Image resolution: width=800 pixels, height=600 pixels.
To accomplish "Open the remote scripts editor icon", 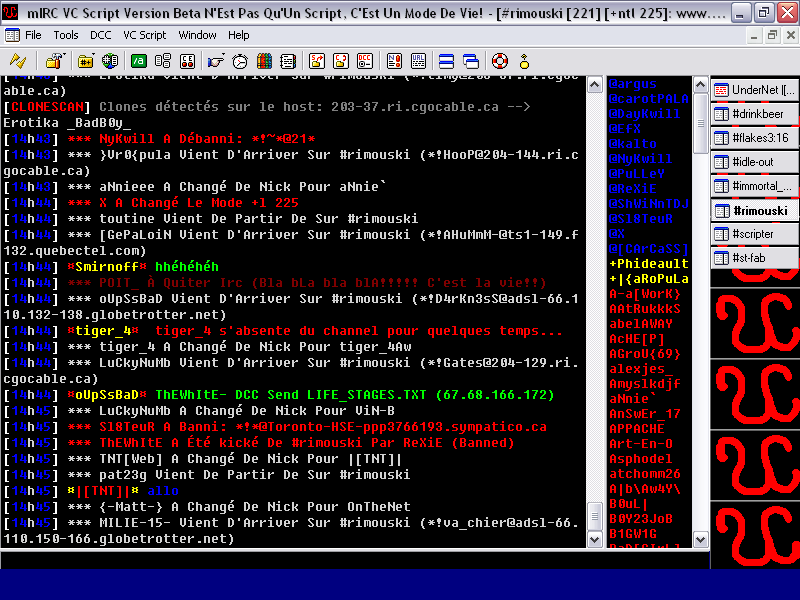I will click(187, 61).
